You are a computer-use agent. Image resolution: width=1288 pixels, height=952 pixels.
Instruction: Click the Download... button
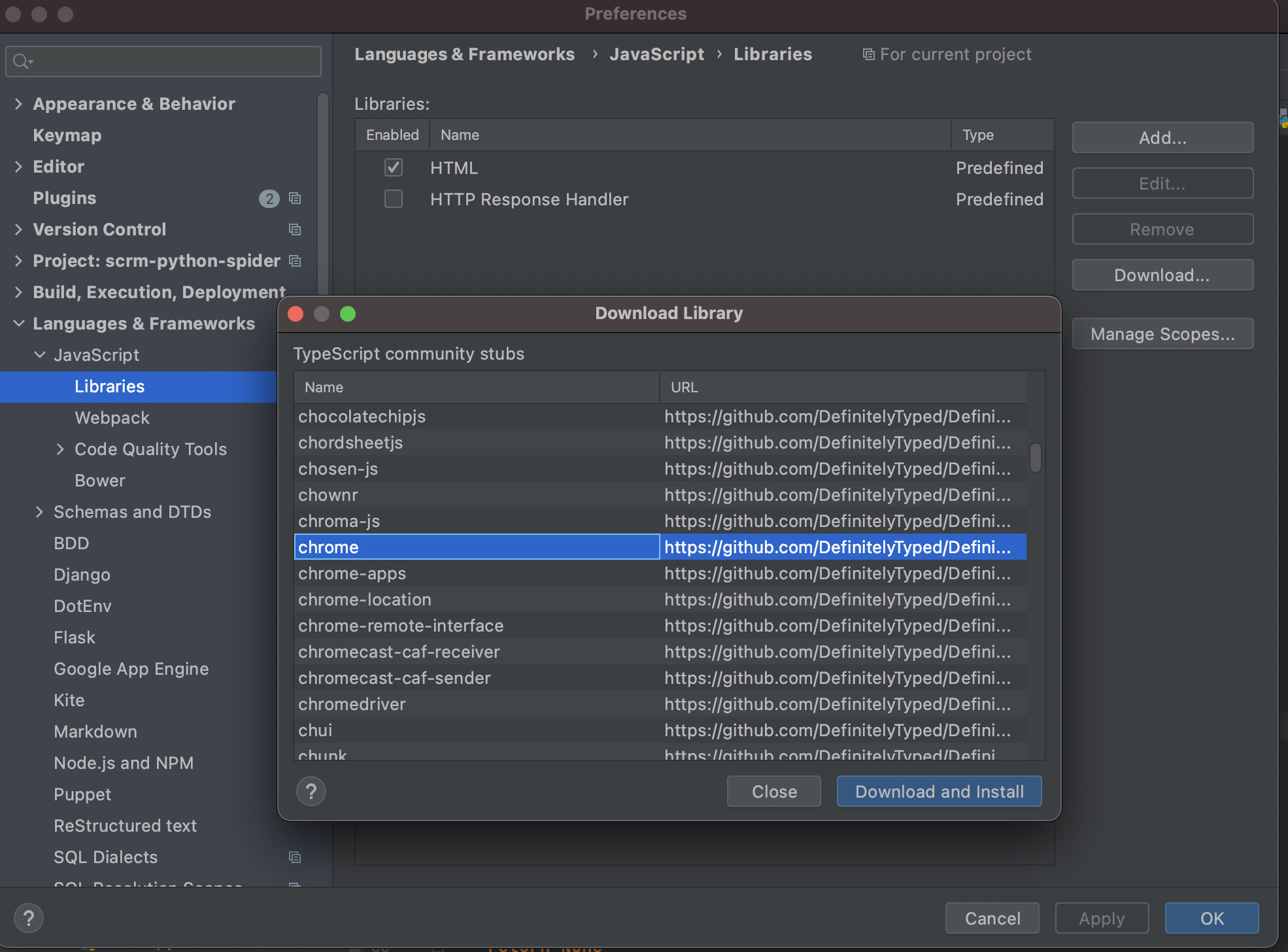pyautogui.click(x=1162, y=275)
